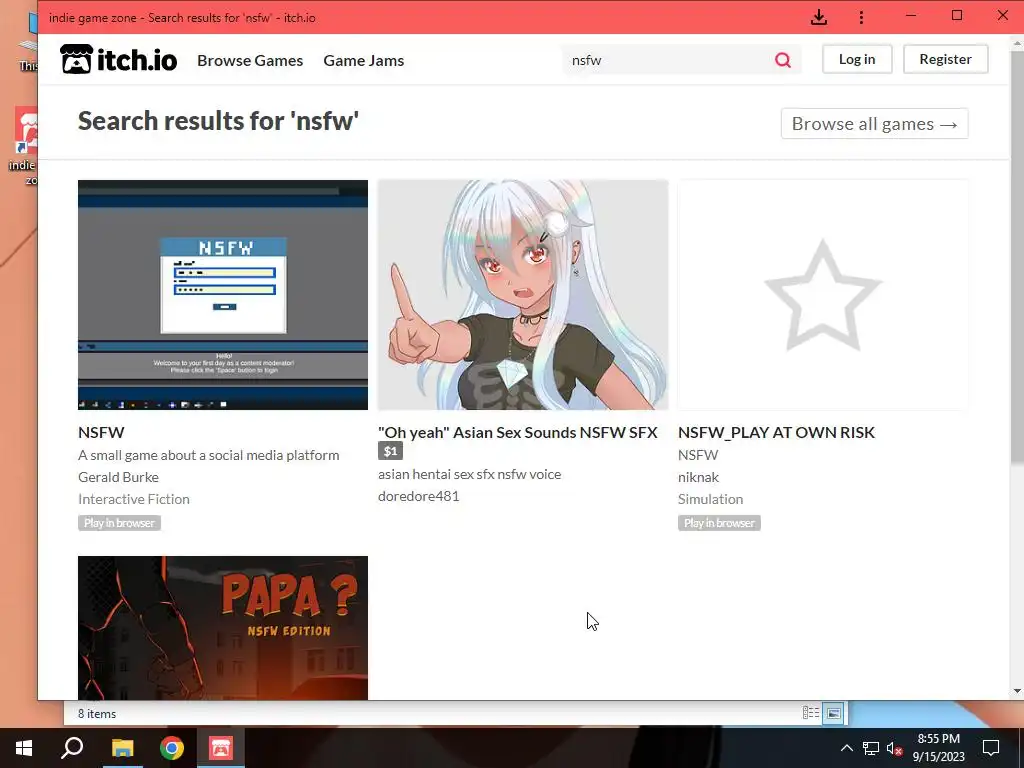The height and width of the screenshot is (768, 1024).
Task: Click the page's vertical scrollbar thumb
Action: pos(1017,258)
